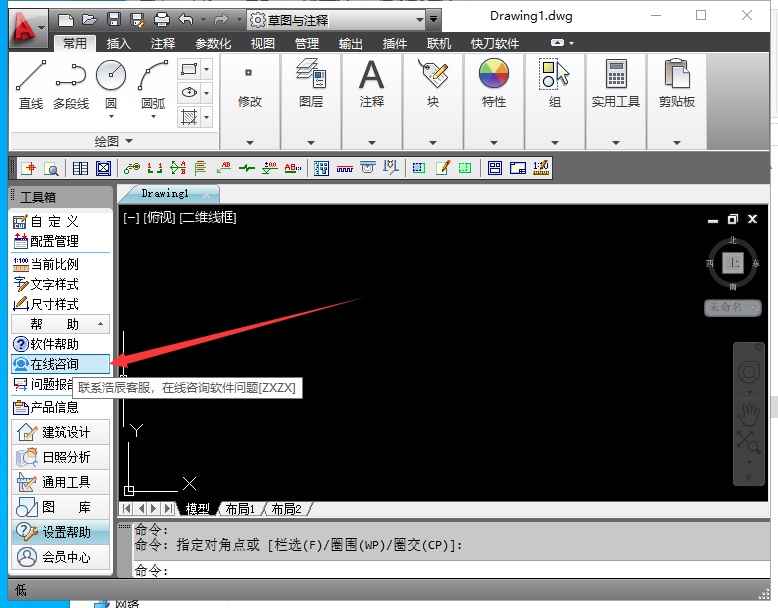
Task: Open the 特性 (Properties) color wheel panel
Action: tap(494, 84)
